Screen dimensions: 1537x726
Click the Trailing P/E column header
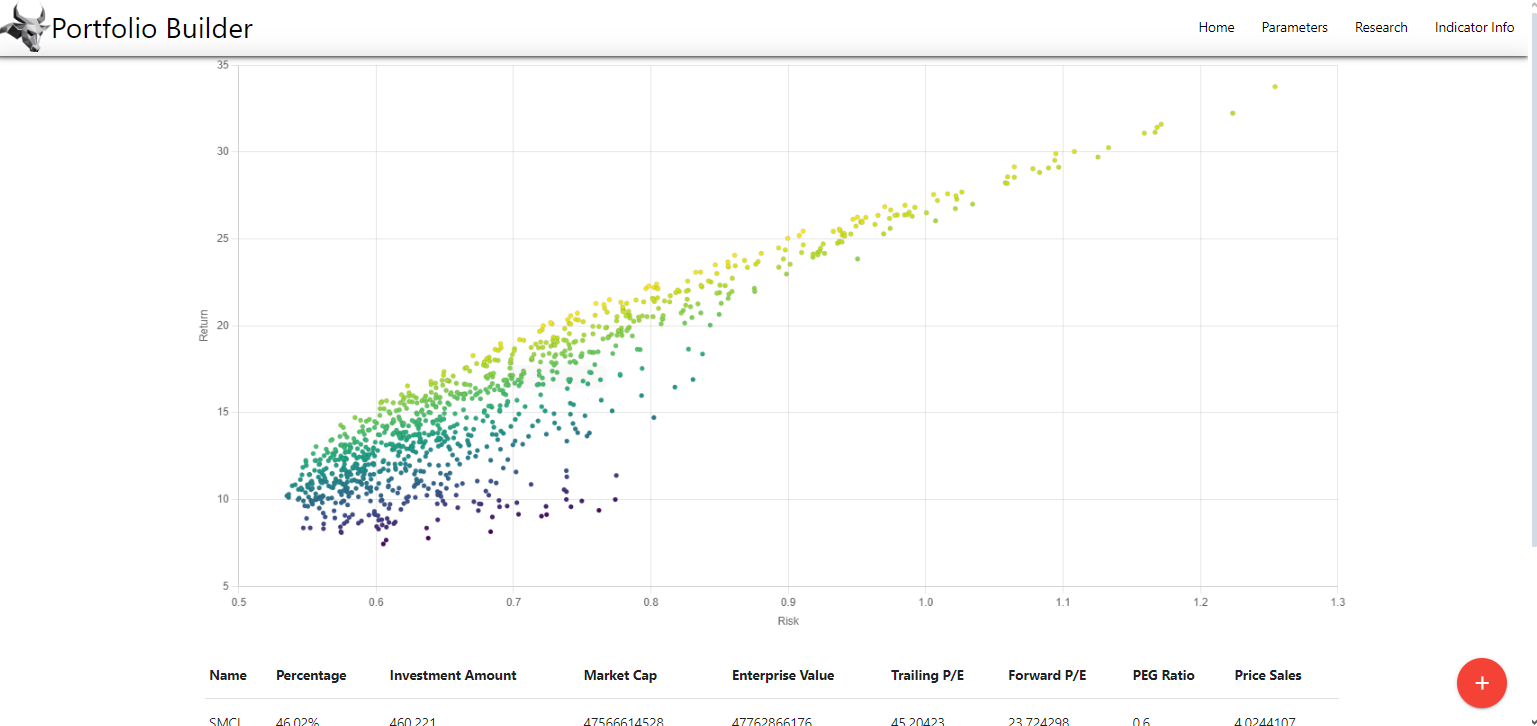[927, 675]
